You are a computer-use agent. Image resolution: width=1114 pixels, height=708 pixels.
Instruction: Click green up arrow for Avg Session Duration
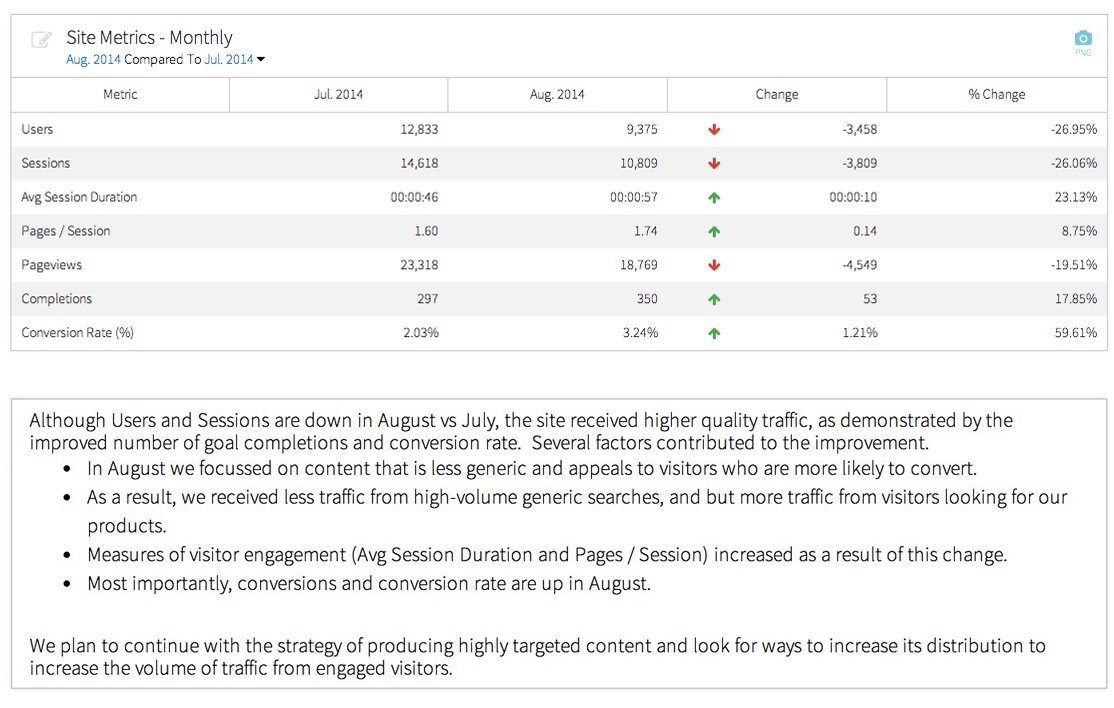(x=714, y=198)
